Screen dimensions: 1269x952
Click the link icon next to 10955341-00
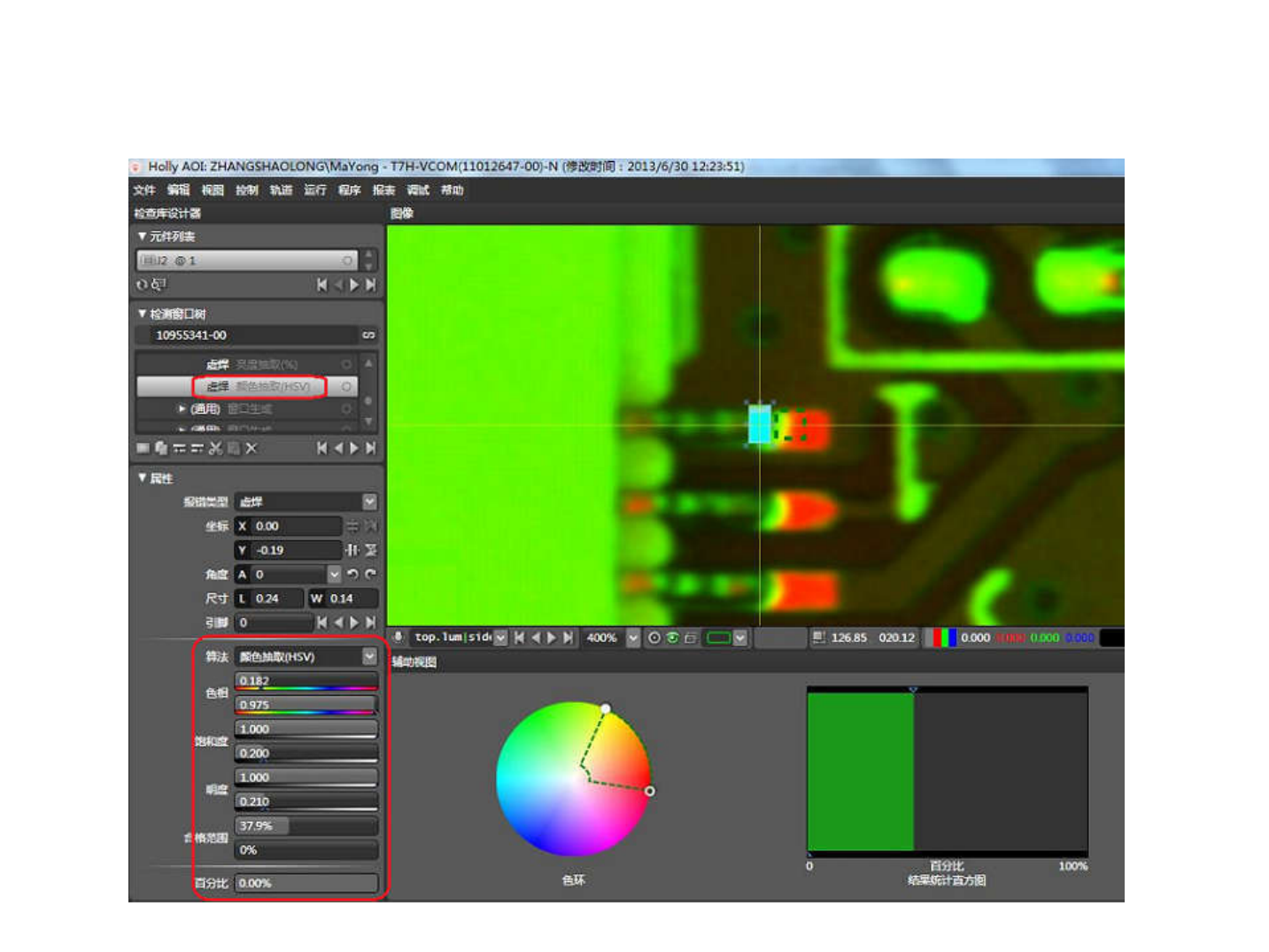(x=368, y=335)
